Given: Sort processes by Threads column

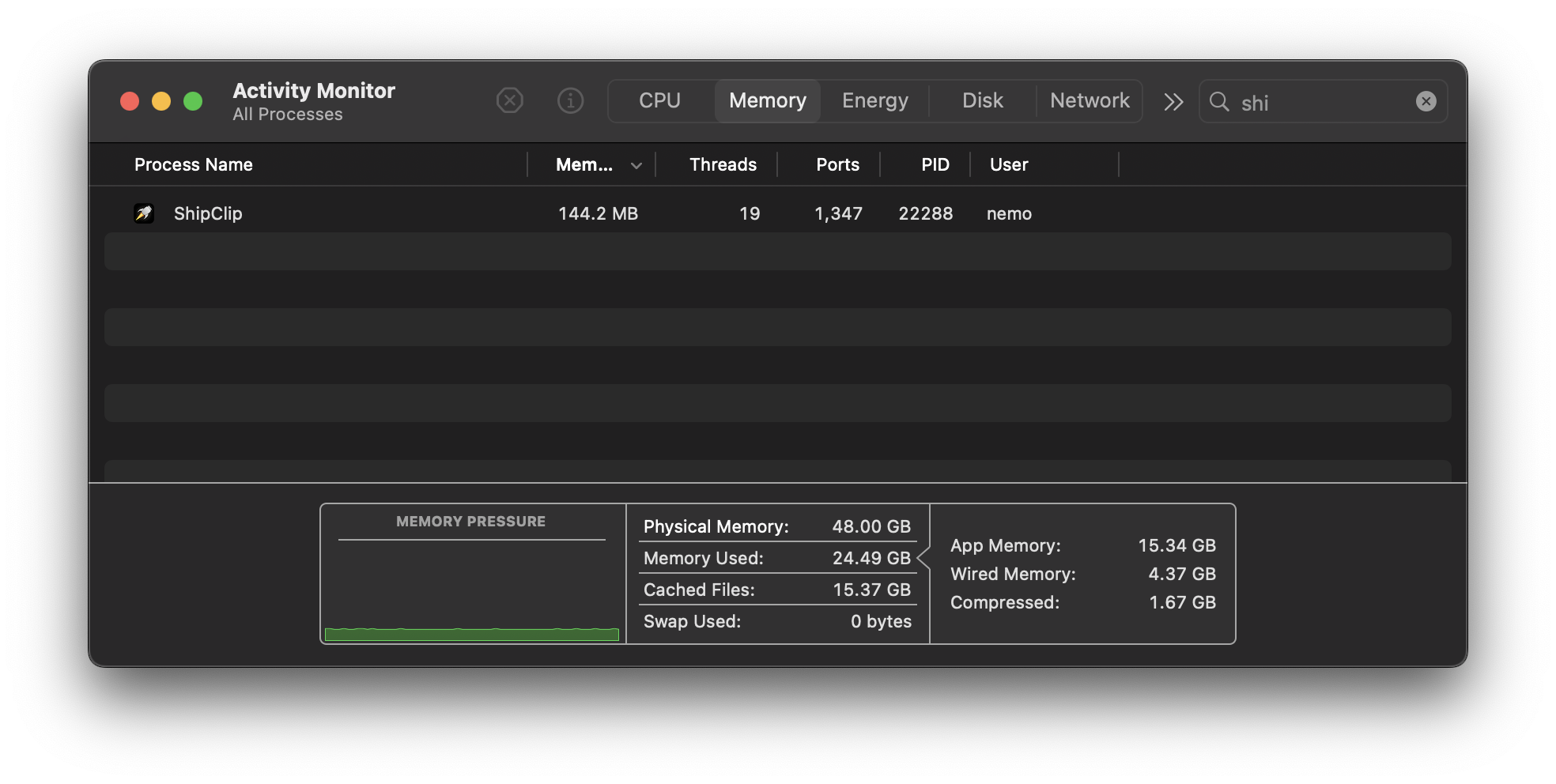Looking at the screenshot, I should point(722,164).
